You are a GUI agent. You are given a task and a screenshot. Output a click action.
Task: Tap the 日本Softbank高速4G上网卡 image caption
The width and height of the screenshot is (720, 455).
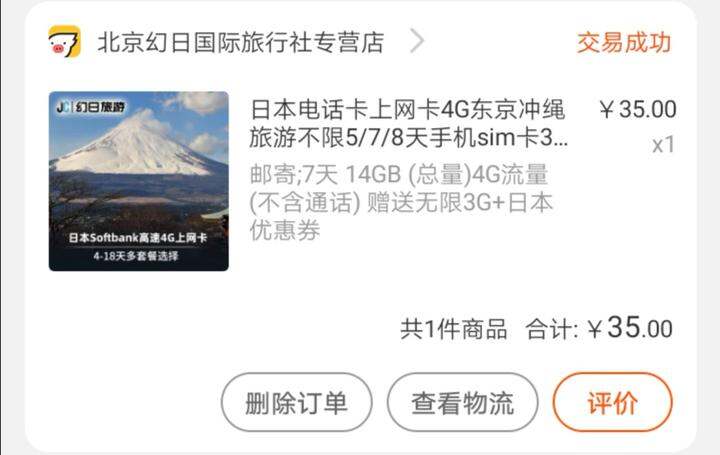click(x=138, y=238)
